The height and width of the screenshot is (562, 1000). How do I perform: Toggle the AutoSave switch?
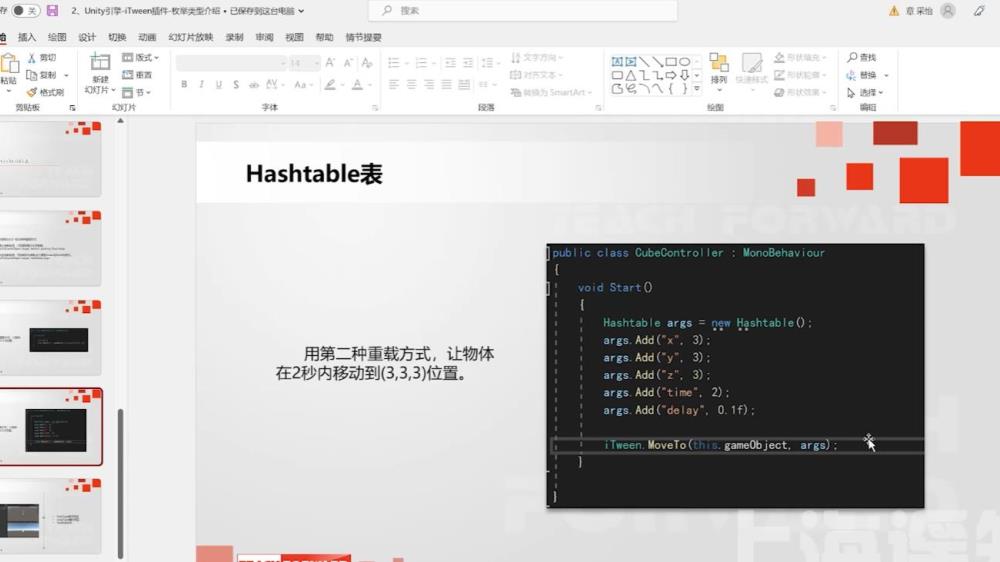26,10
